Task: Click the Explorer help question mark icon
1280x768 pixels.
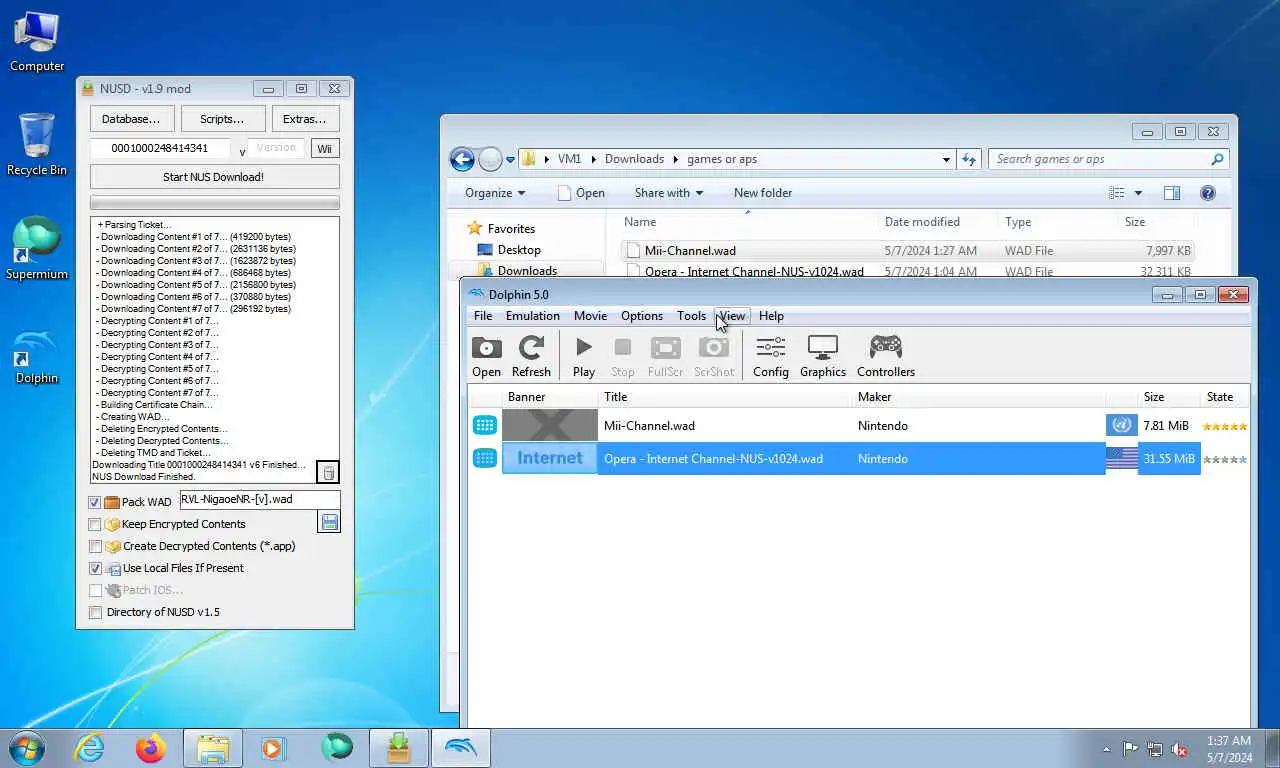Action: (x=1208, y=193)
